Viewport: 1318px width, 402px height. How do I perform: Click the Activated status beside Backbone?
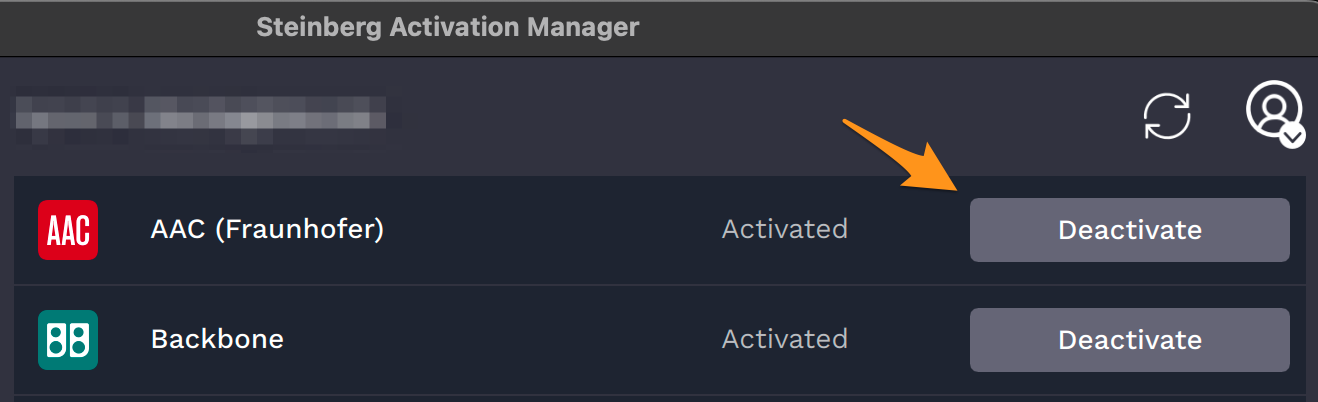784,339
